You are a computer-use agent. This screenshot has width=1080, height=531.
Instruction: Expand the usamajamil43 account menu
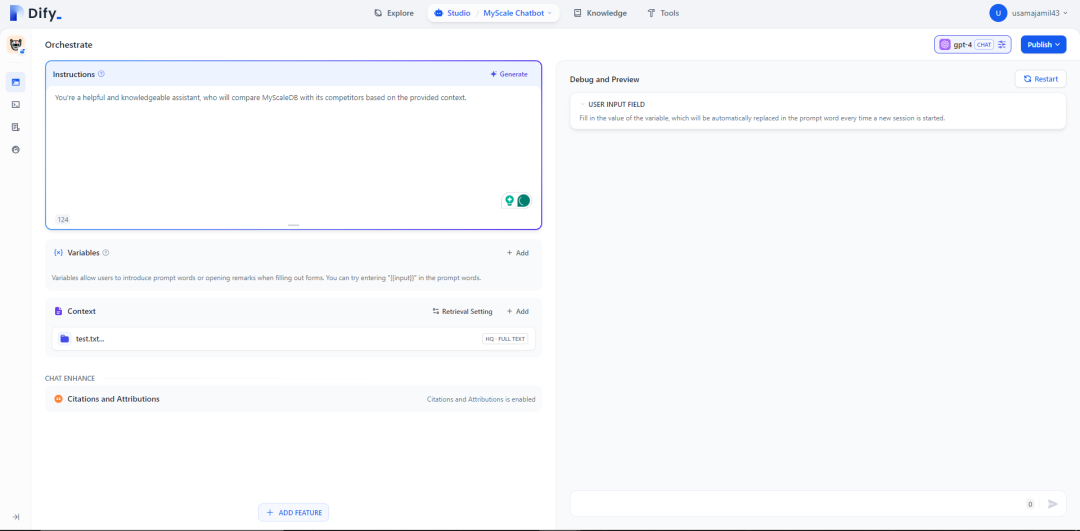click(1029, 13)
